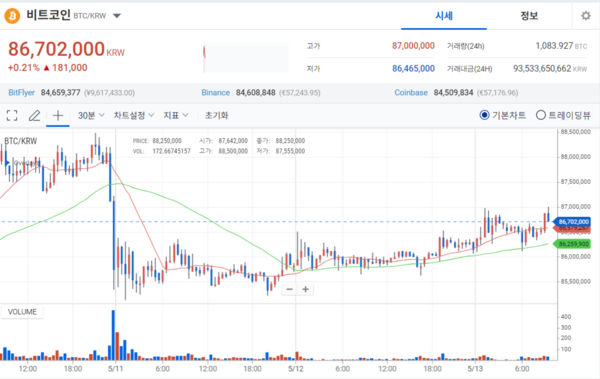This screenshot has height=379, width=600.
Task: Open the 30분 interval dropdown
Action: 91,115
